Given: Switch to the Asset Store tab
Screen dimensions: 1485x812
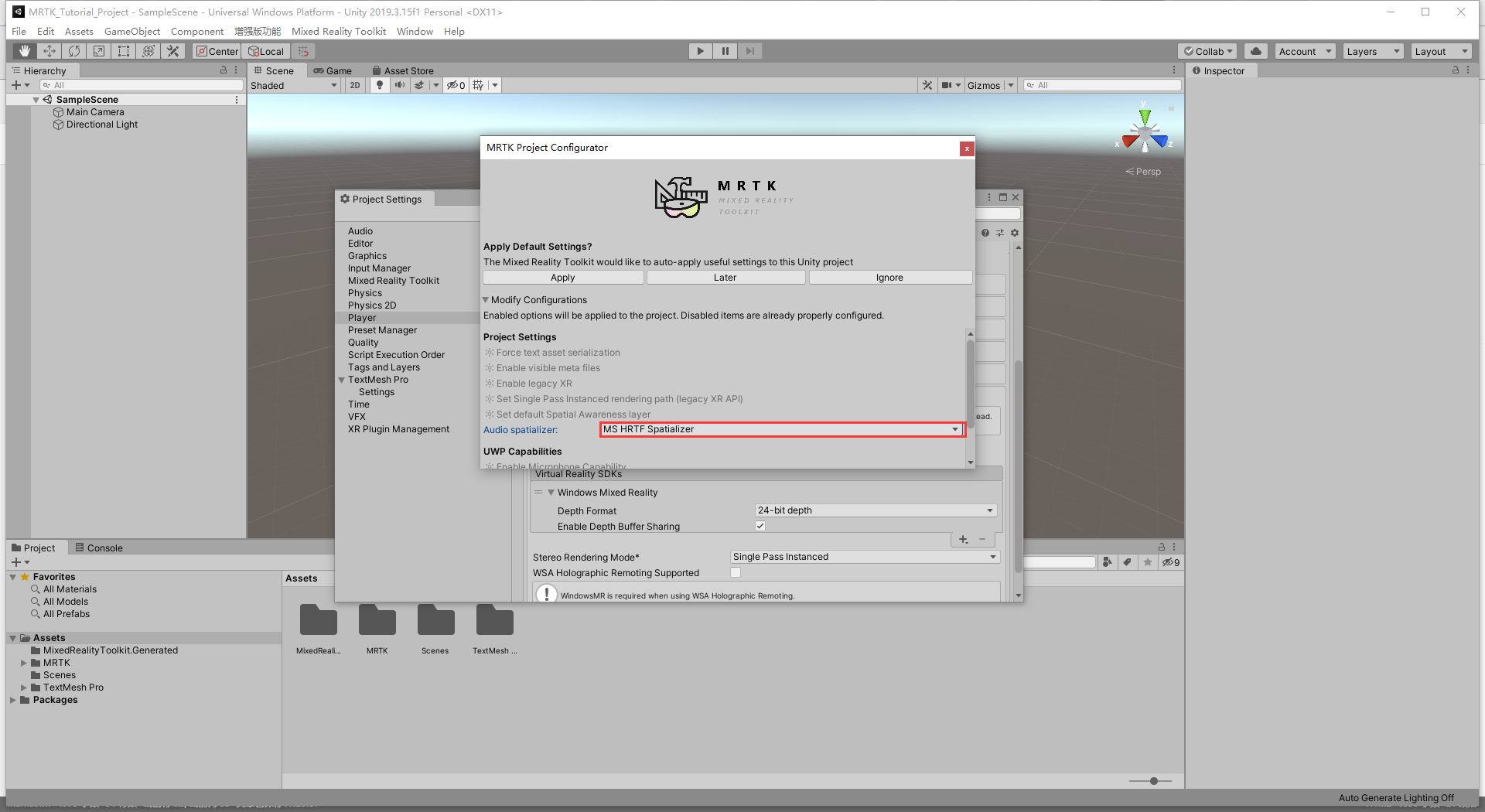Looking at the screenshot, I should point(404,70).
